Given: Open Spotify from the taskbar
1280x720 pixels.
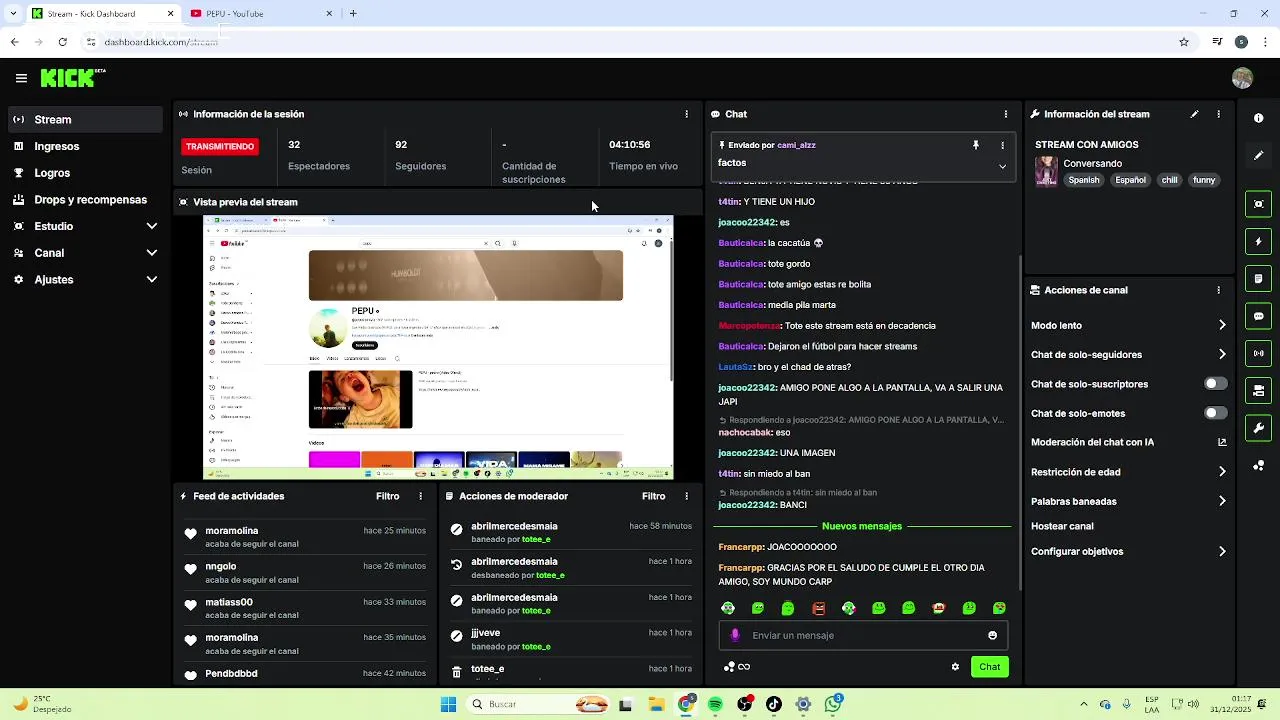Looking at the screenshot, I should coord(715,704).
